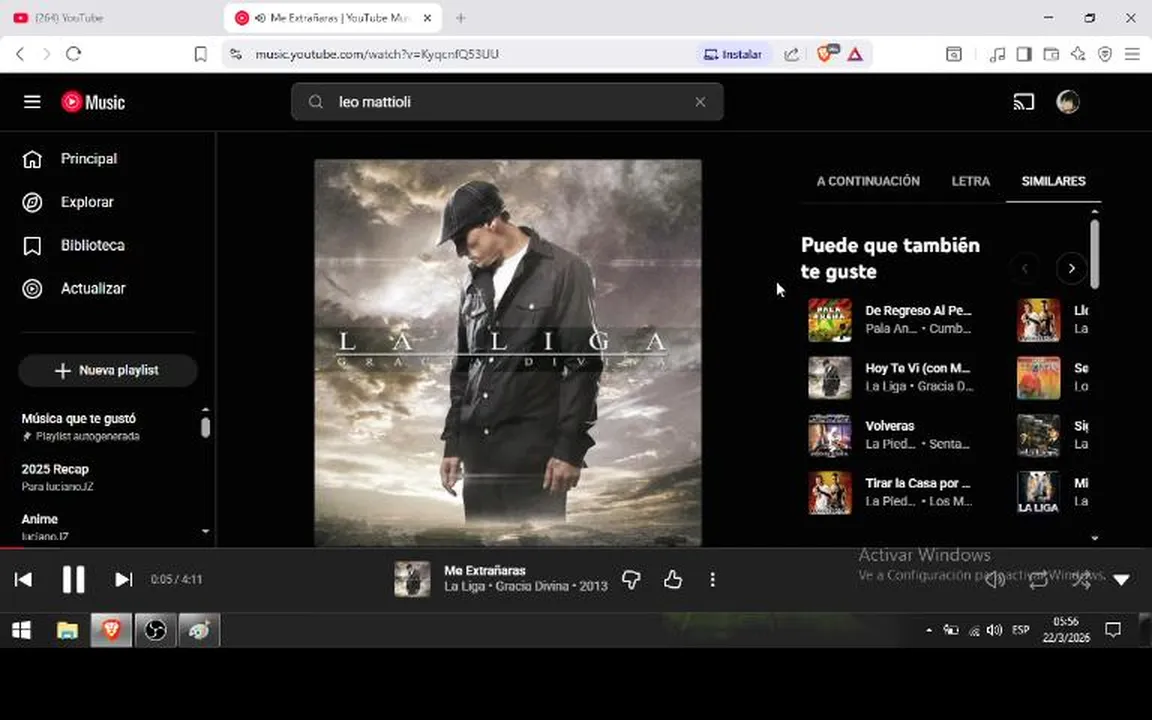Screen dimensions: 1152x720
Task: Open the Brave Wallet icon
Action: (1051, 54)
